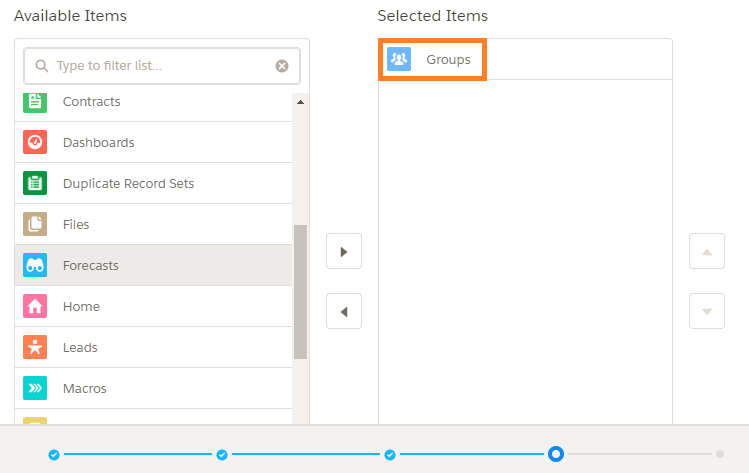The width and height of the screenshot is (749, 473).
Task: Click the Files icon
Action: [35, 225]
